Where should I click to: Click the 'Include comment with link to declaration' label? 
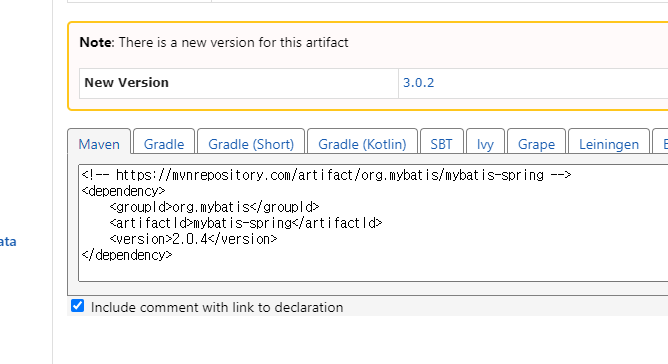217,307
